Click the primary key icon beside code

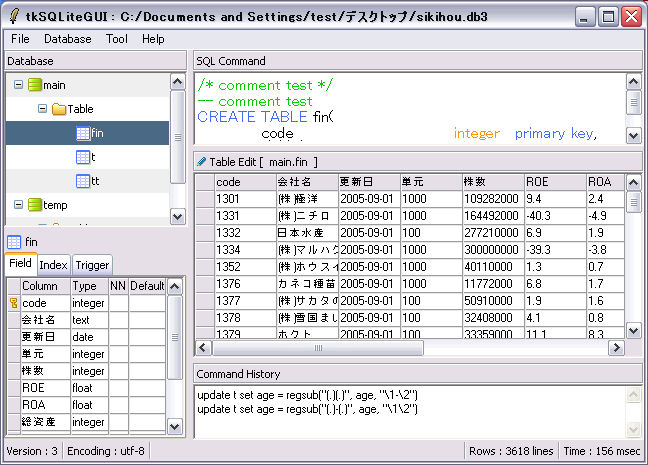[x=13, y=303]
